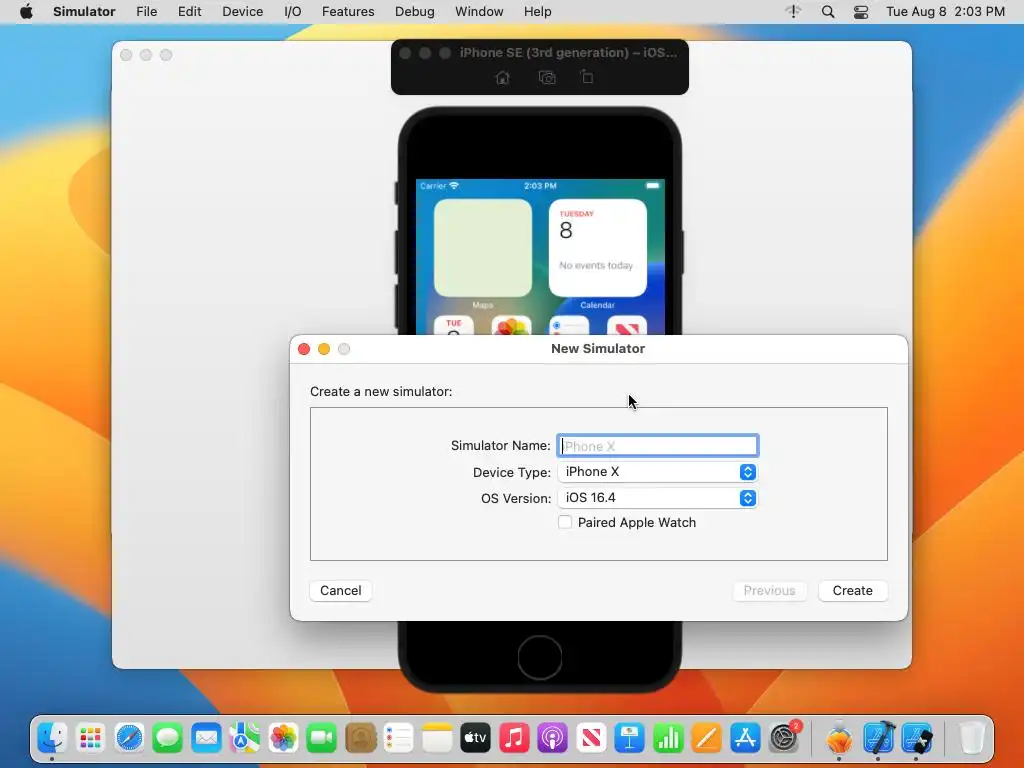
Task: Open Apple TV from the Dock
Action: click(x=475, y=738)
